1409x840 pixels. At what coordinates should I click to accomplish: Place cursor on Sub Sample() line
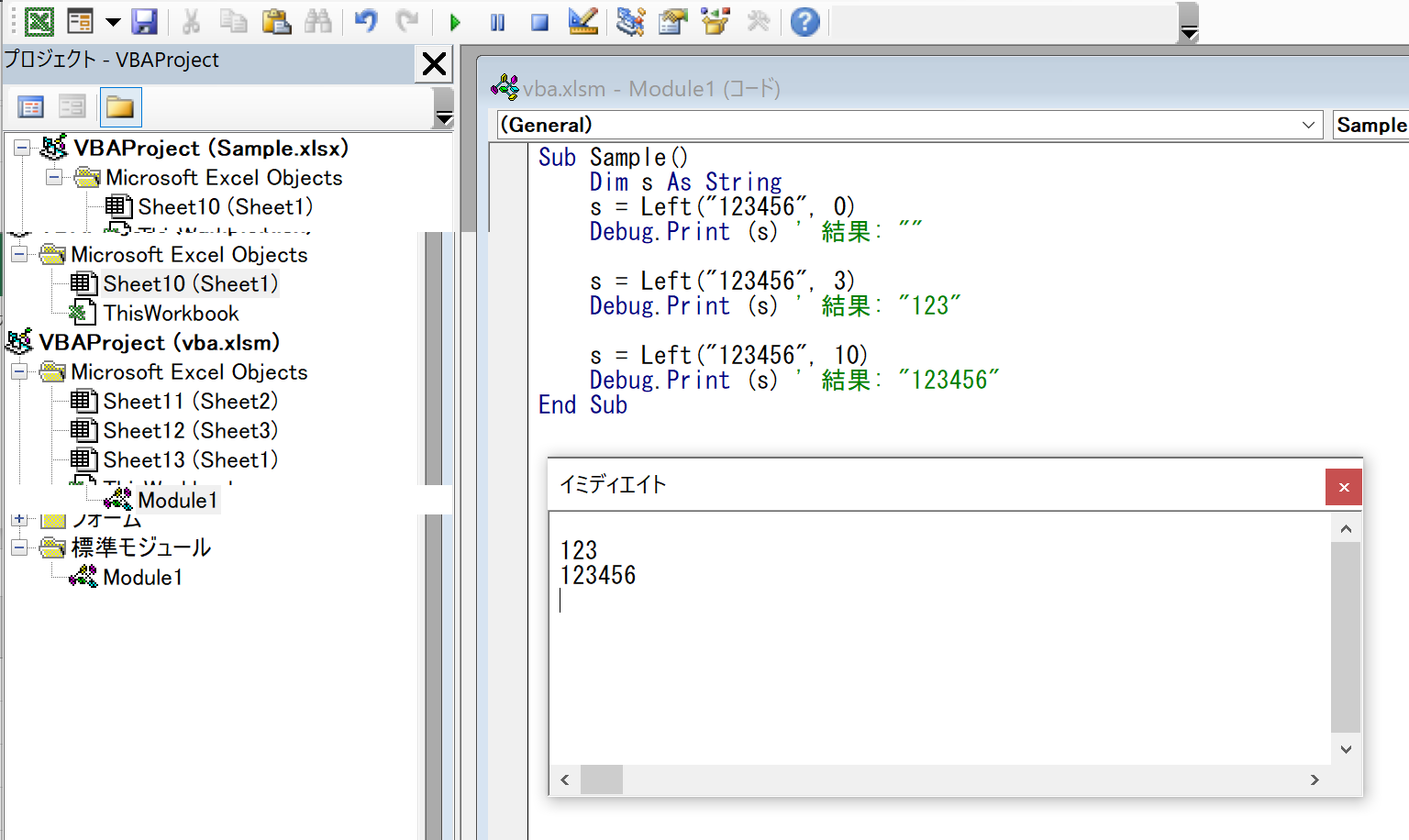tap(613, 157)
